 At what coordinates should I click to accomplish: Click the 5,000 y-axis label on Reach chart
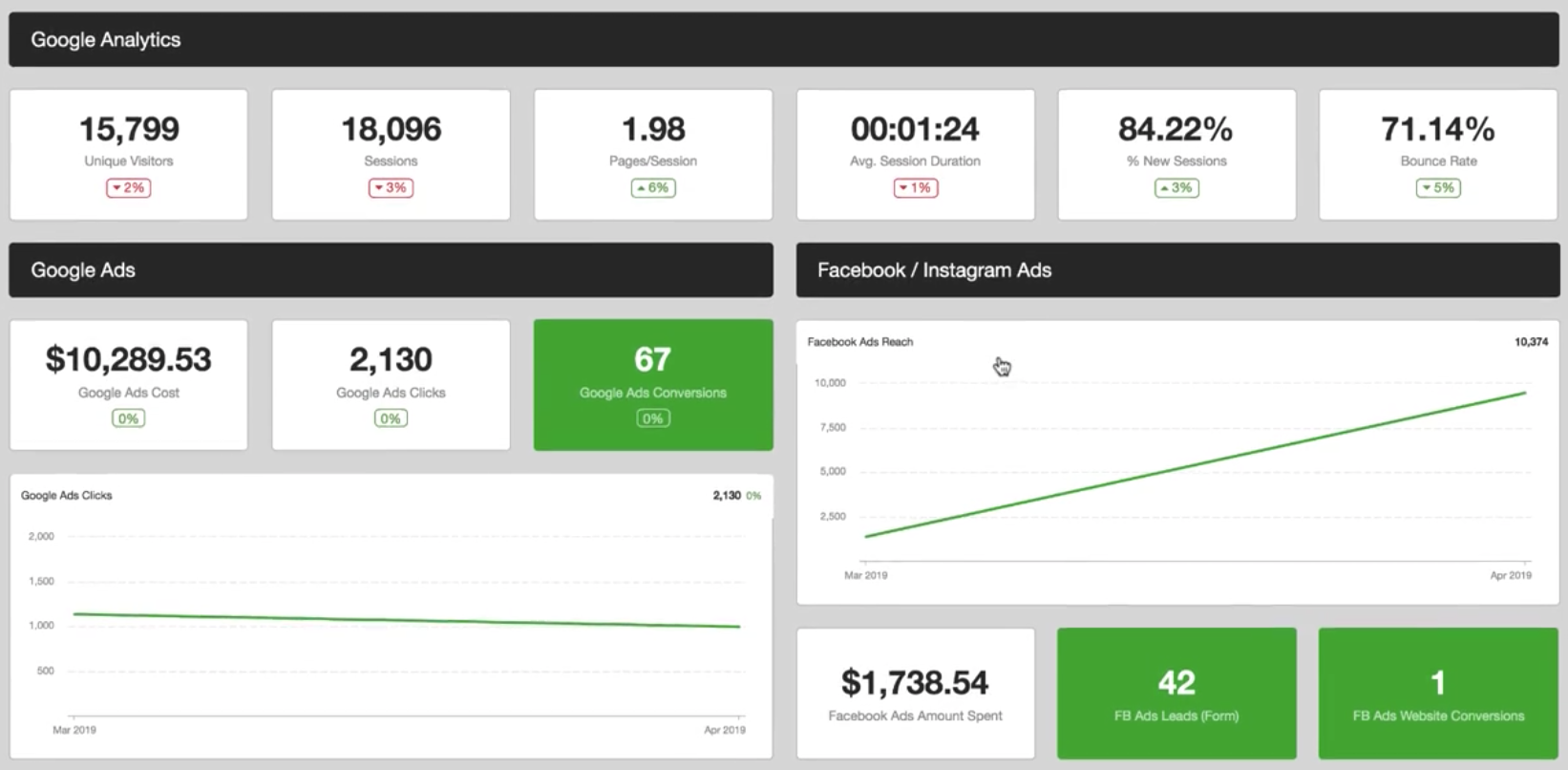pos(833,471)
